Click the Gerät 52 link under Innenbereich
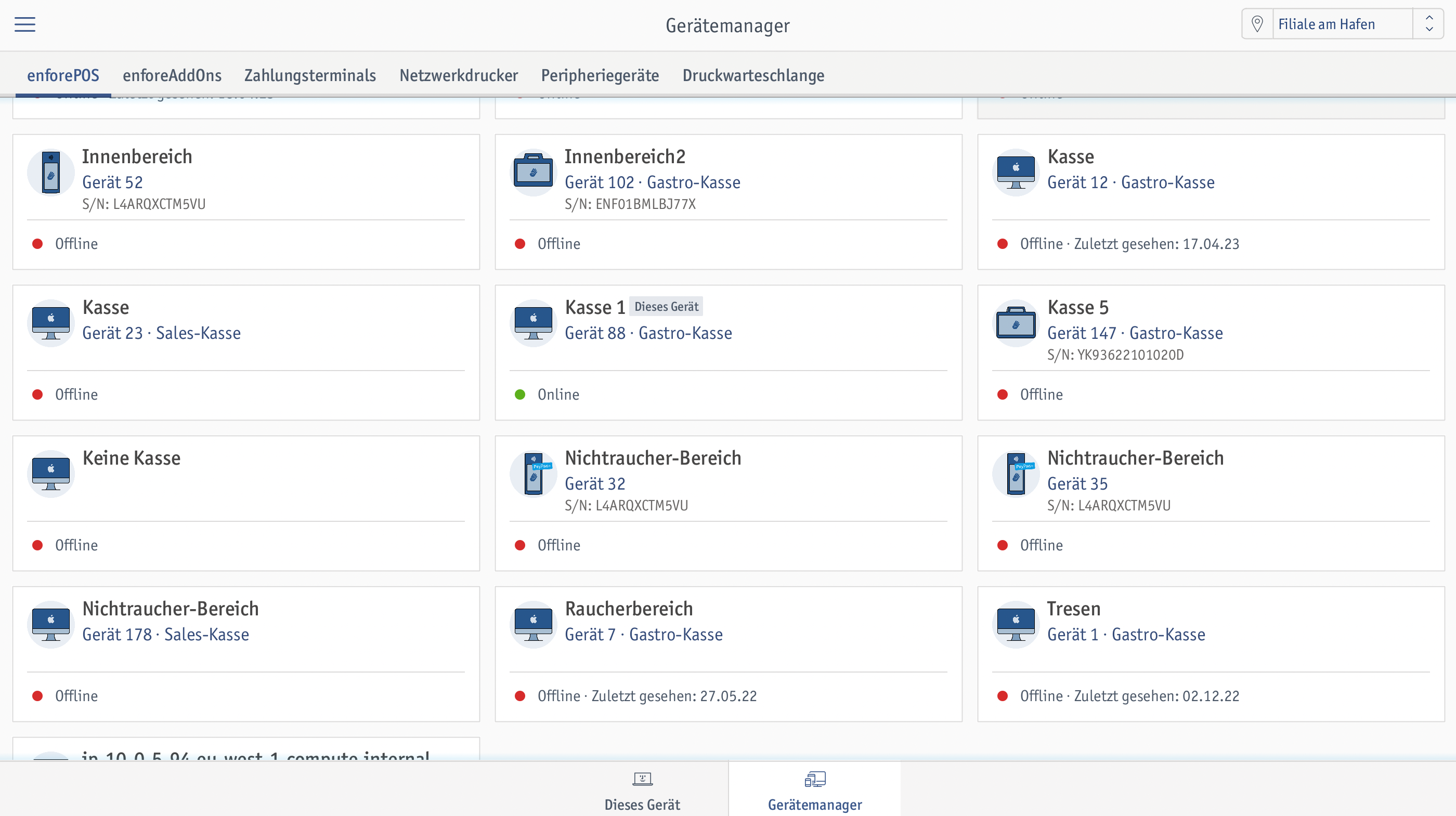The image size is (1456, 816). (x=112, y=182)
